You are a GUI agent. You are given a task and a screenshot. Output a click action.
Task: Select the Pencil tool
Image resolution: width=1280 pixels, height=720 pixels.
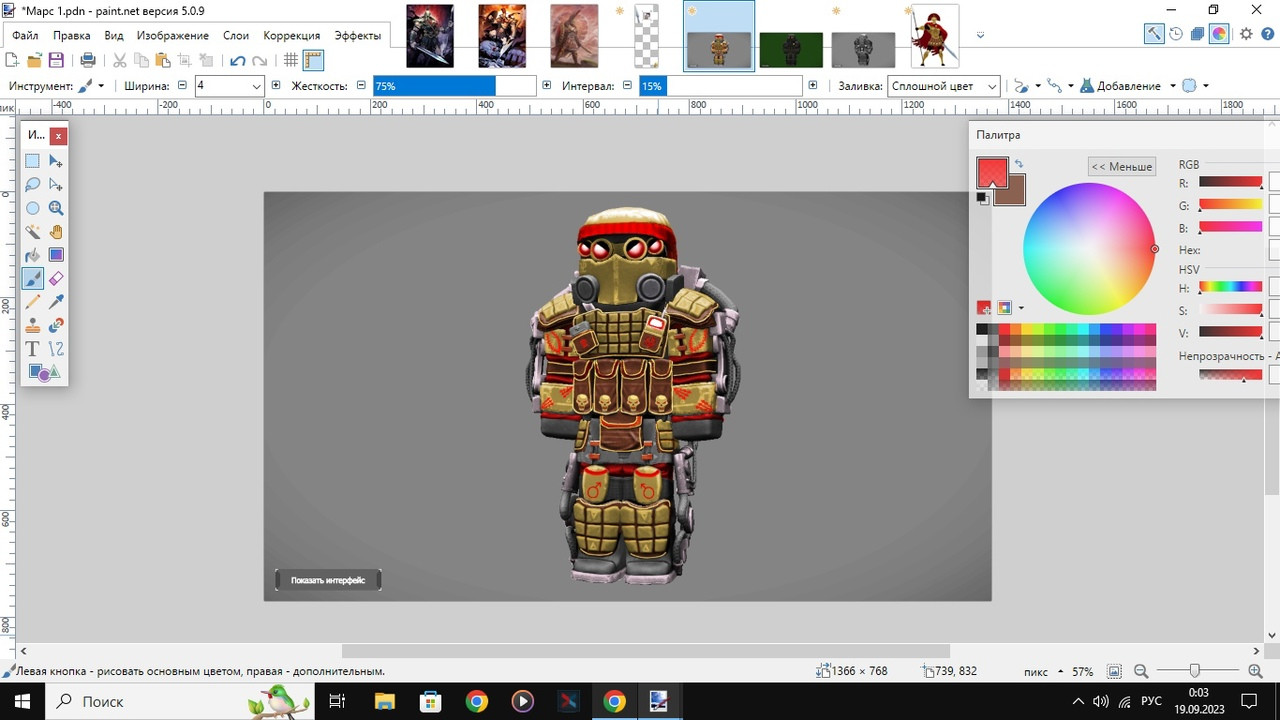tap(33, 302)
